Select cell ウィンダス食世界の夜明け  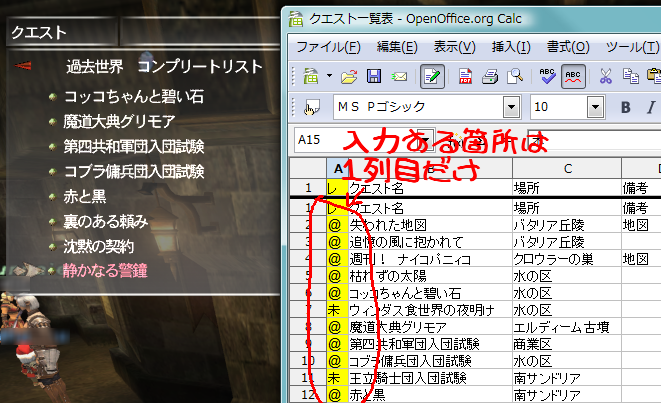[430, 310]
